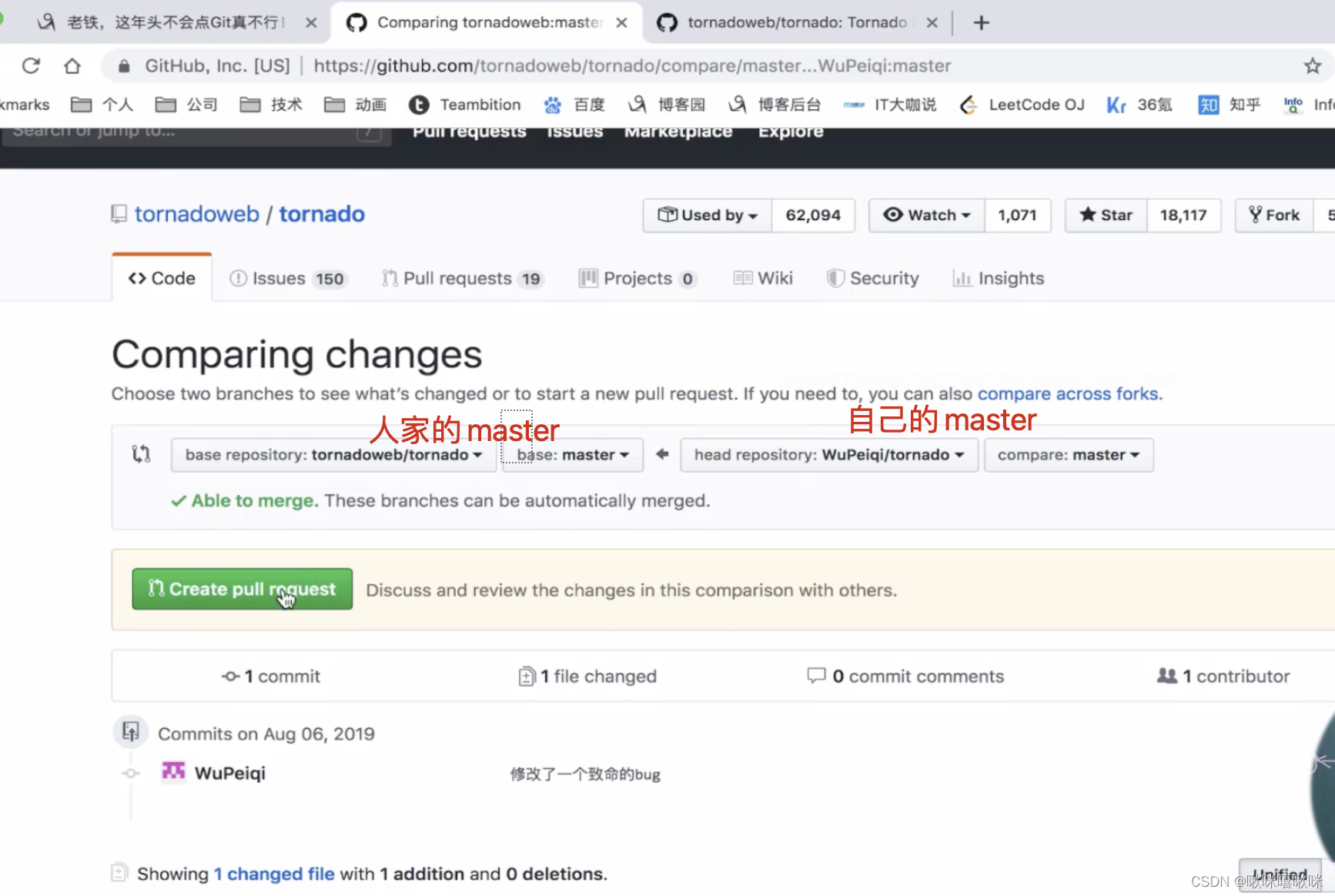The width and height of the screenshot is (1335, 896).
Task: Select the Security tab
Action: coord(873,279)
